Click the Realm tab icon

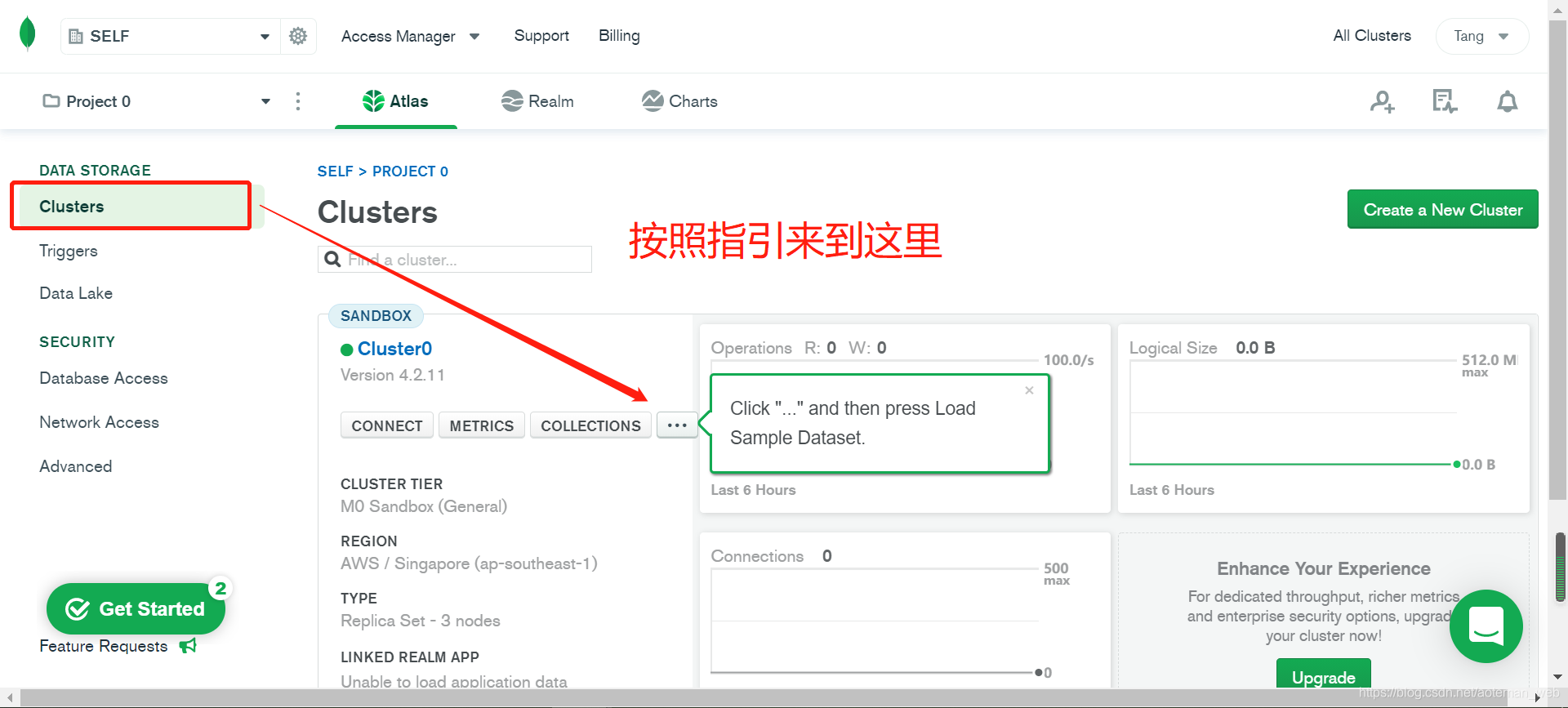512,101
